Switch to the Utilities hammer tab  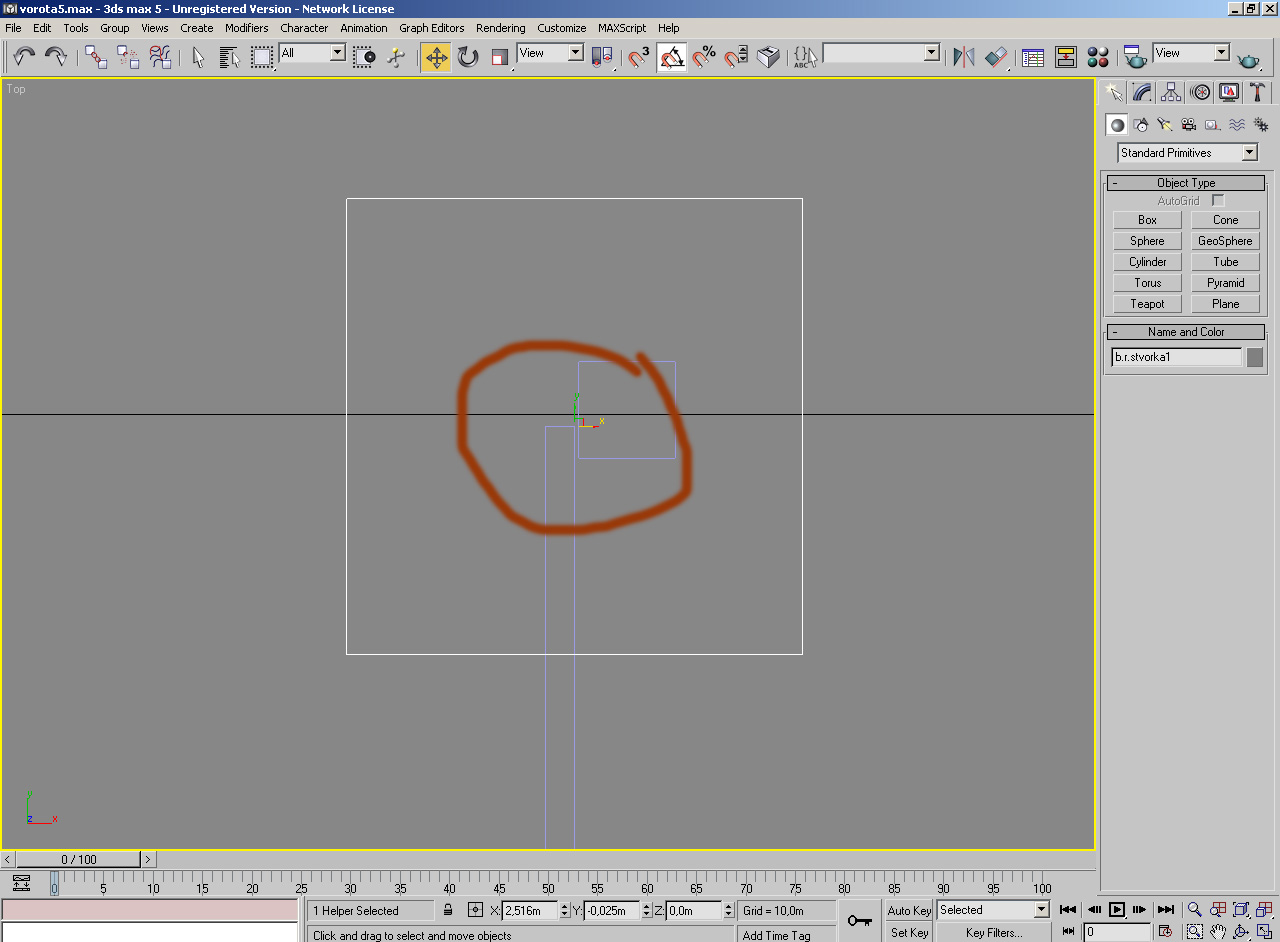click(1258, 92)
